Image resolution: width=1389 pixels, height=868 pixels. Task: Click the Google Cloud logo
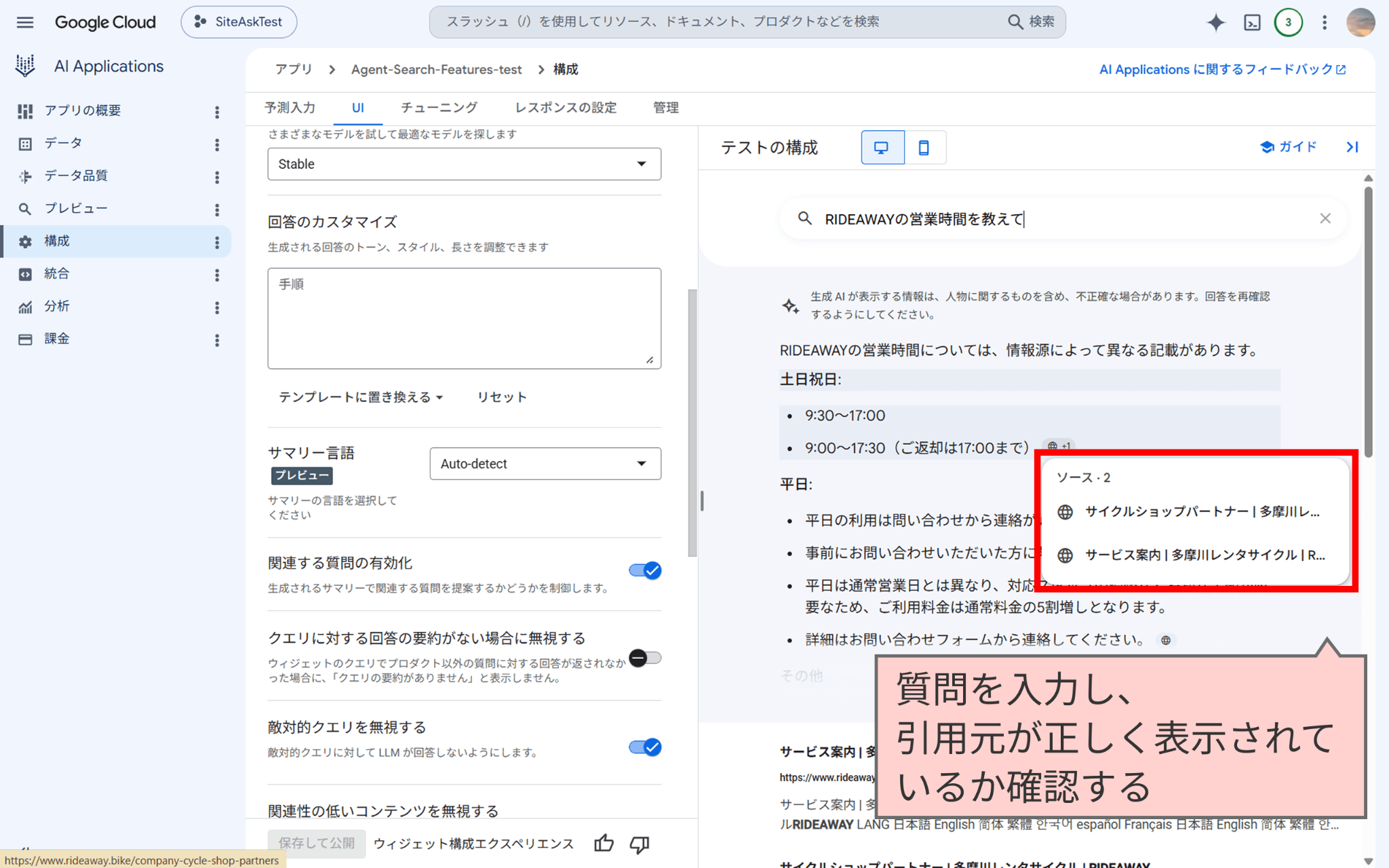[105, 22]
